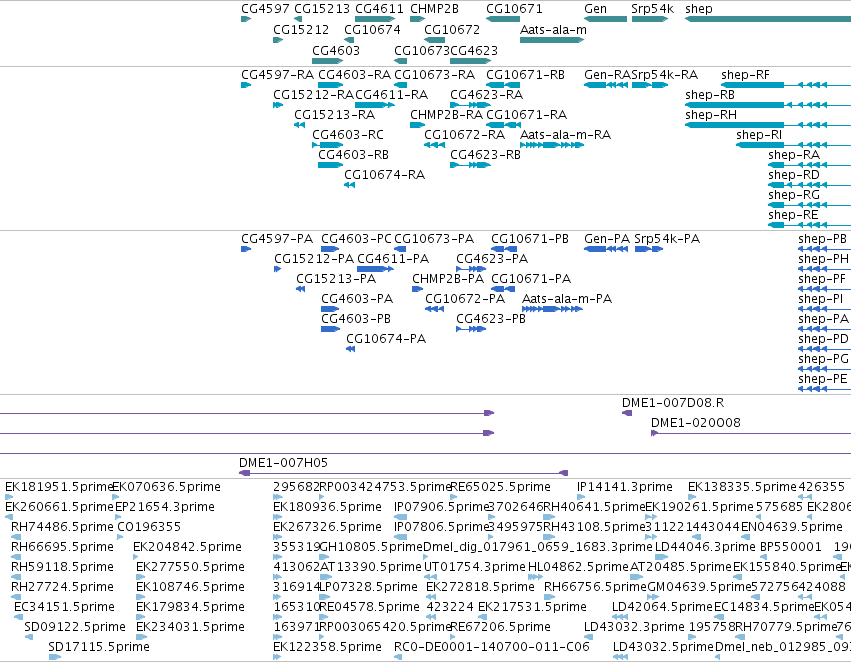Select the shep gene bar
The width and height of the screenshot is (851, 662).
[x=768, y=19]
